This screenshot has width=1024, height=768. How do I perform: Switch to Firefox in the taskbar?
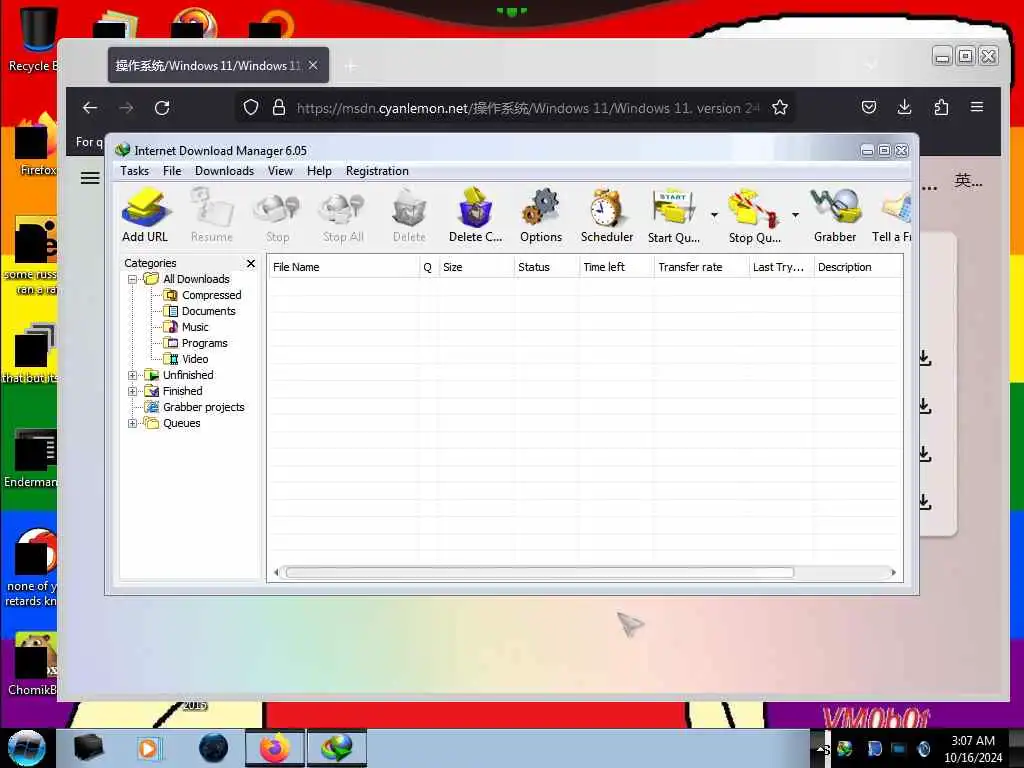point(275,748)
